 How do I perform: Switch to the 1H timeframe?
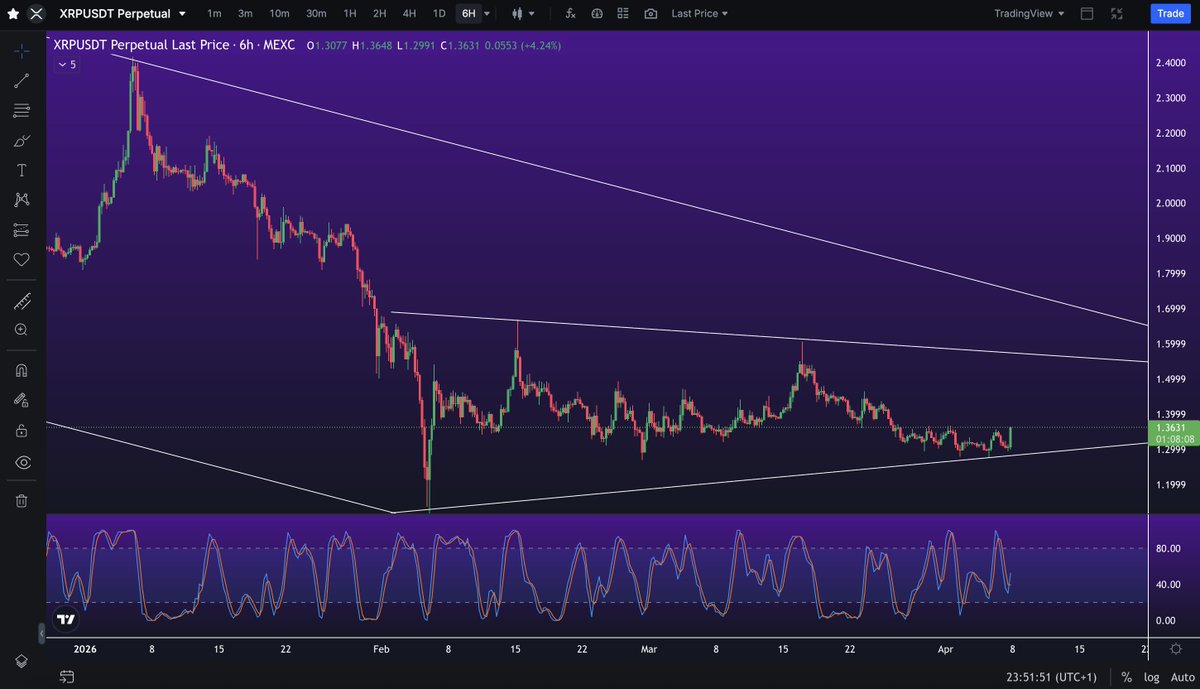pos(349,14)
